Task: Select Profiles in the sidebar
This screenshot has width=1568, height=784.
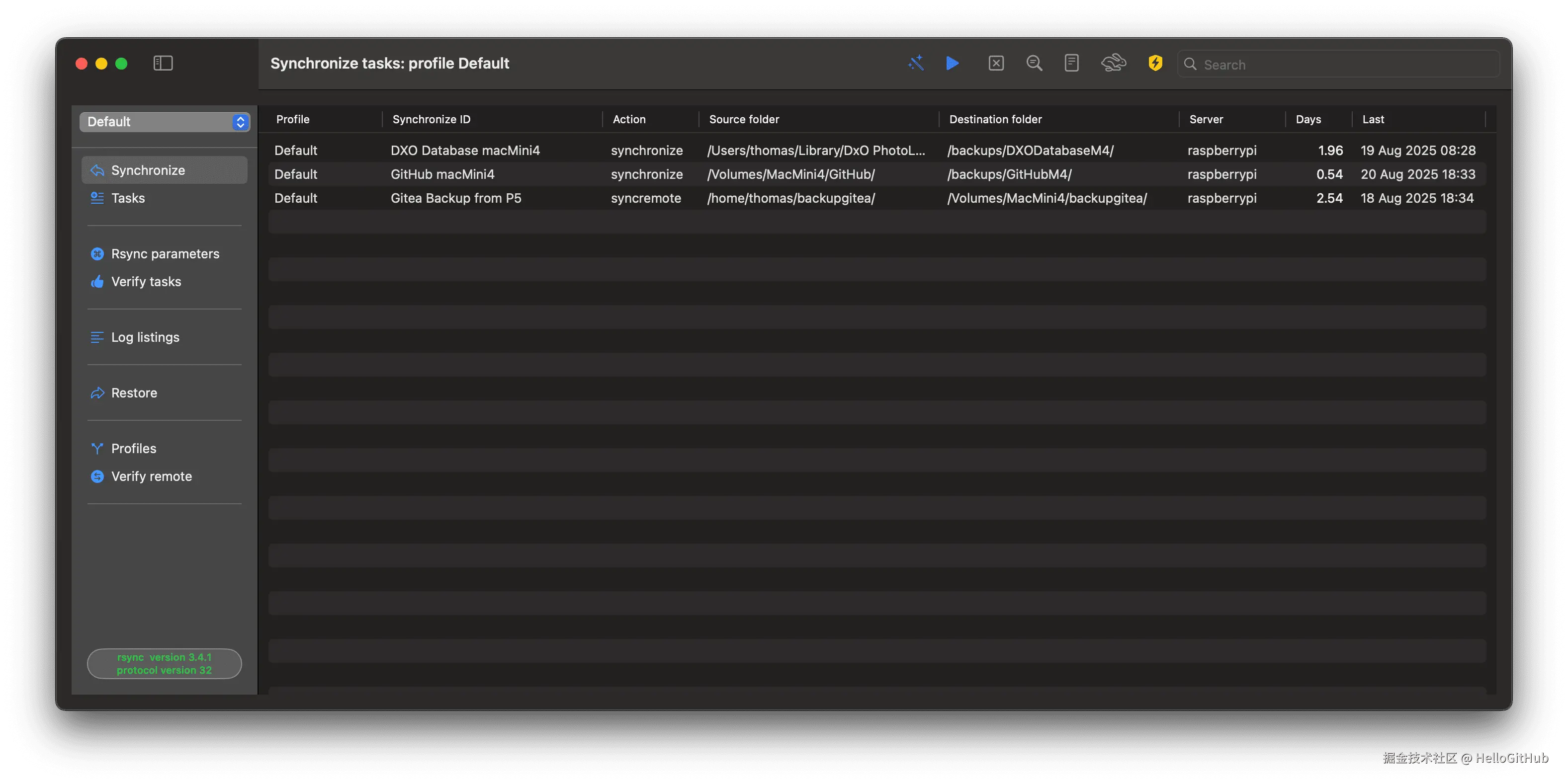Action: 133,449
